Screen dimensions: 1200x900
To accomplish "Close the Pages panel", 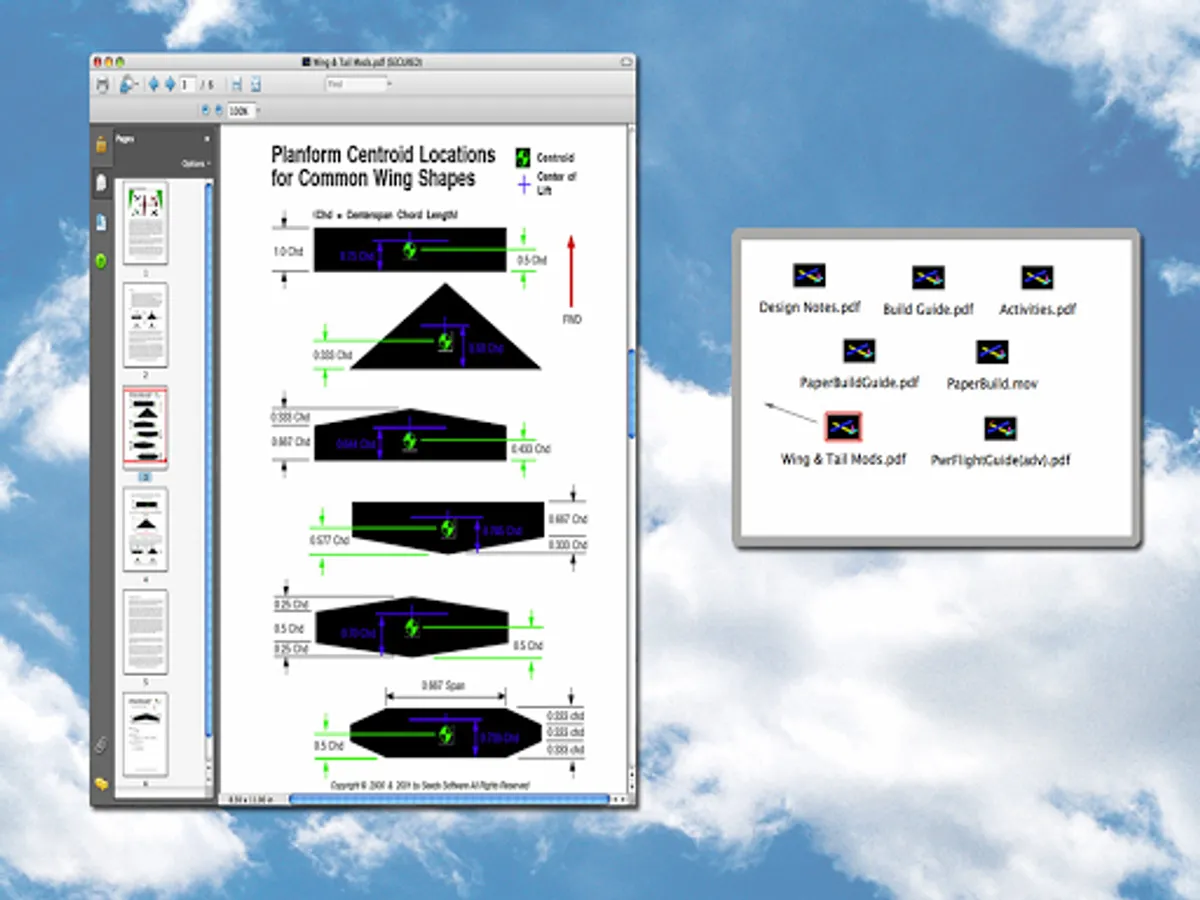I will point(208,139).
